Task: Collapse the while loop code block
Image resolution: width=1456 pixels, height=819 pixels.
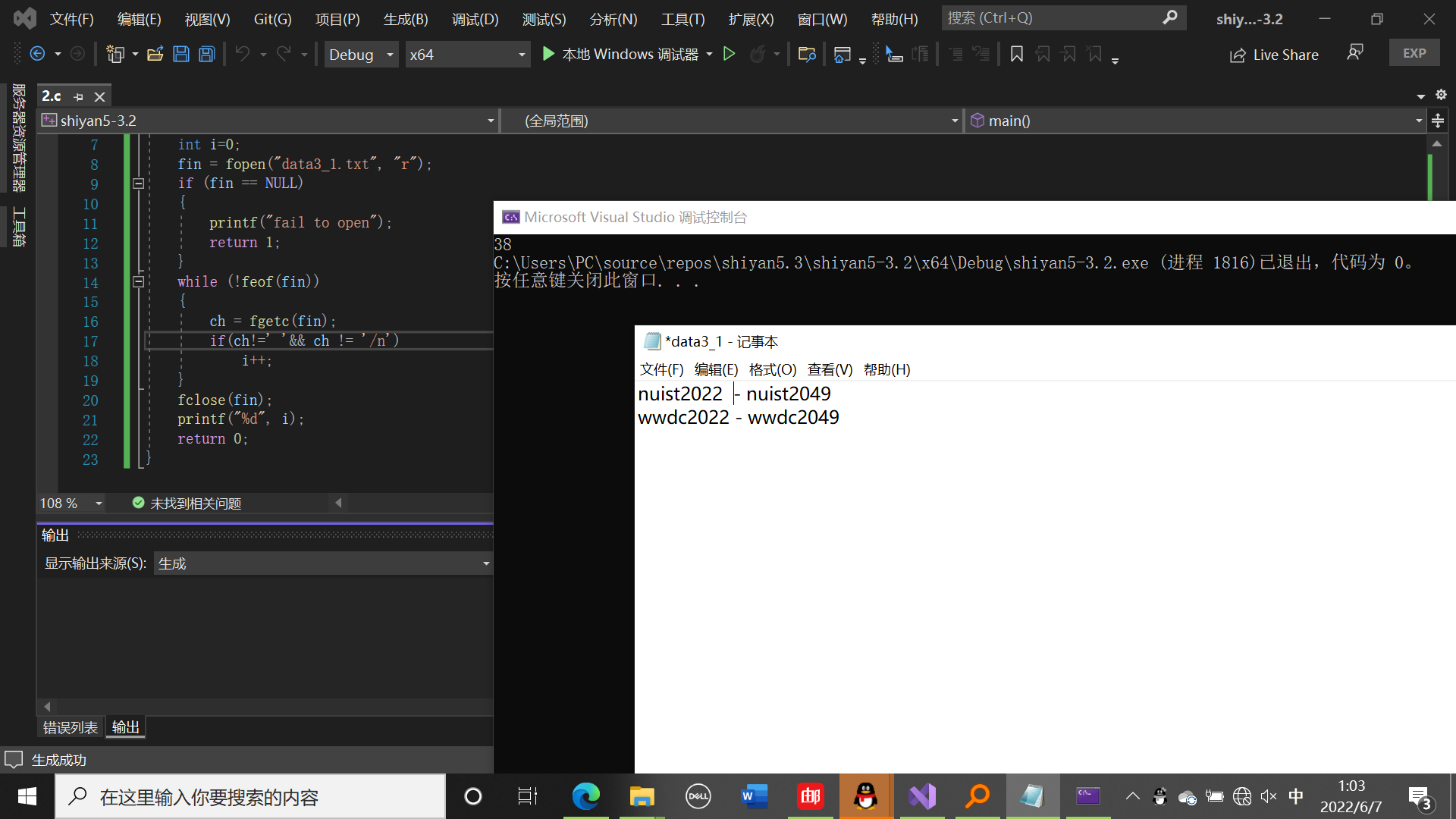Action: [138, 282]
